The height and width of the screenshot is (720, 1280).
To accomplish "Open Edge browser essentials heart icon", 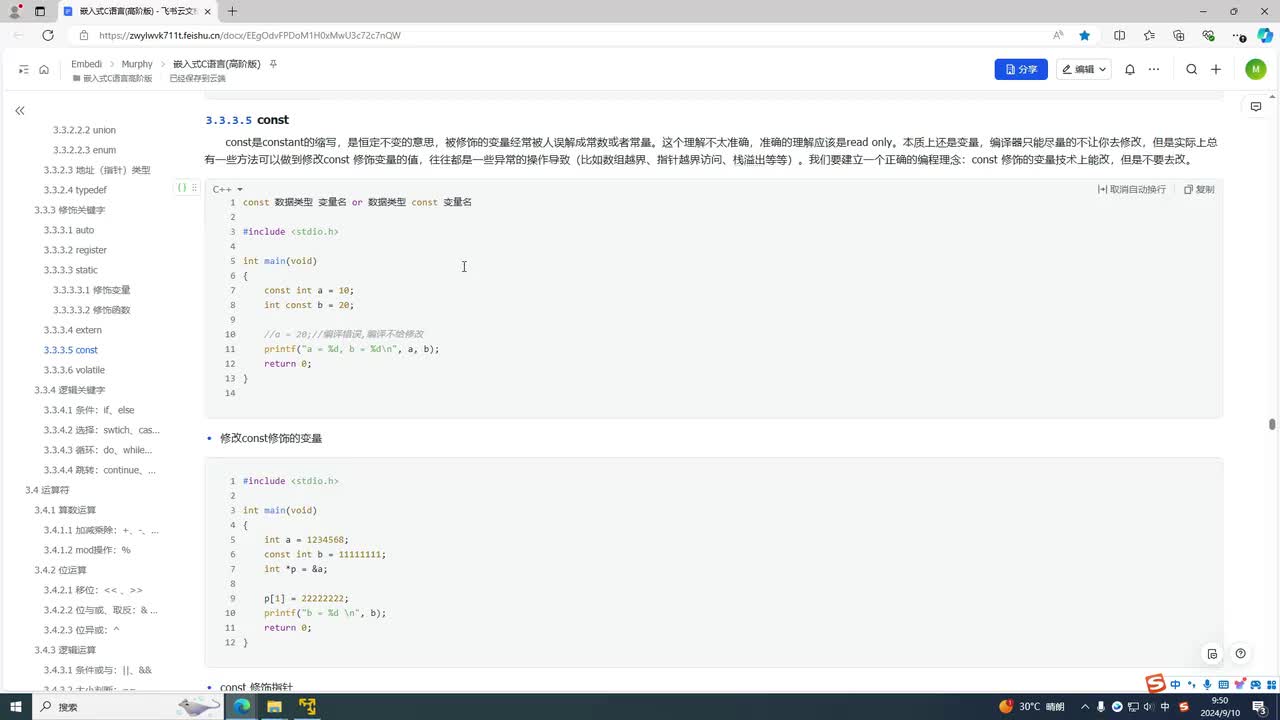I will click(x=1208, y=35).
